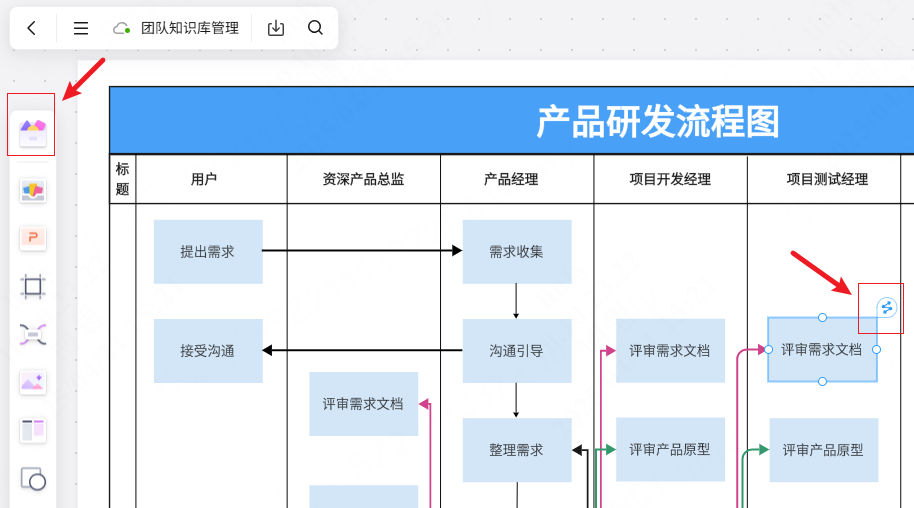Image resolution: width=914 pixels, height=508 pixels.
Task: Open the sticker materials icon in sidebar
Action: click(33, 191)
